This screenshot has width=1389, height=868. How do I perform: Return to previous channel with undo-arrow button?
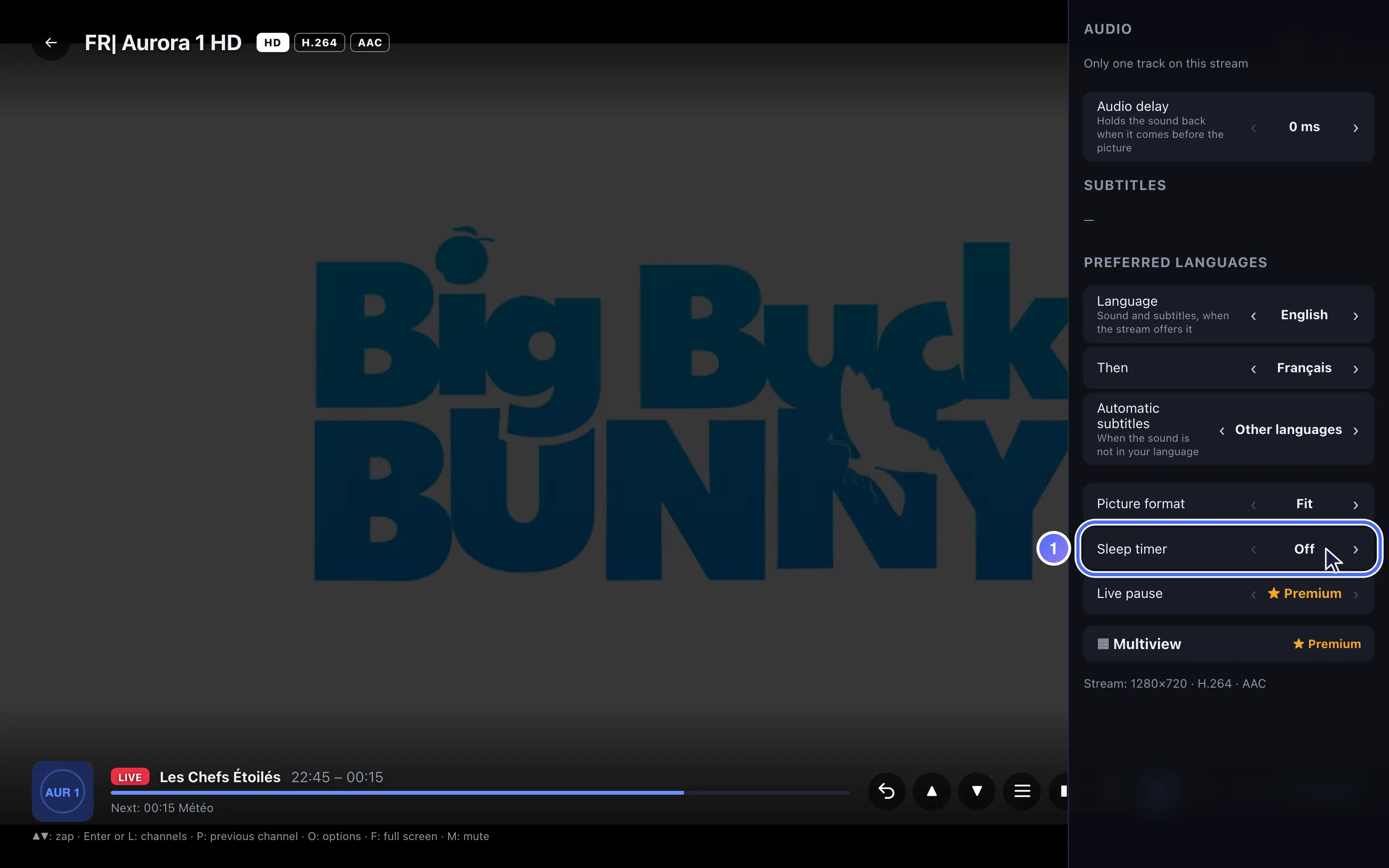[886, 791]
